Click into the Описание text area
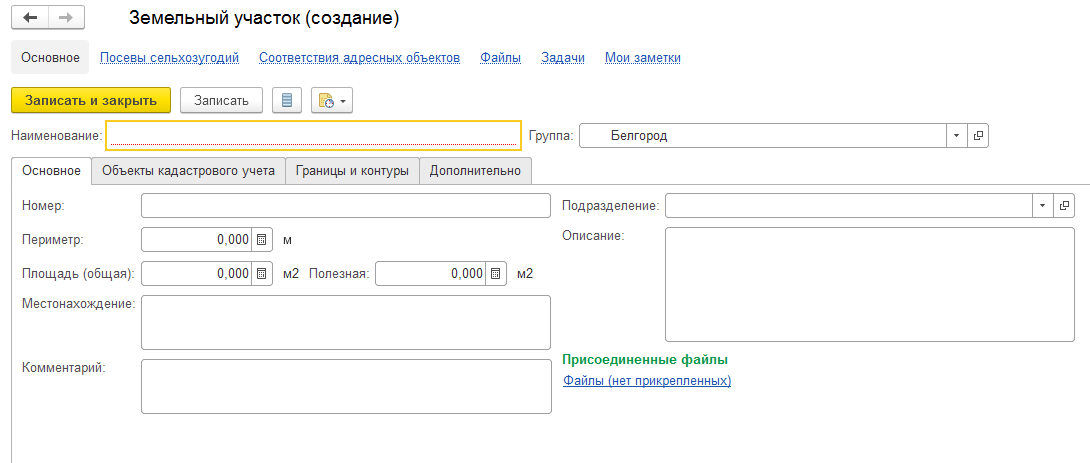The height and width of the screenshot is (463, 1090). tap(870, 284)
